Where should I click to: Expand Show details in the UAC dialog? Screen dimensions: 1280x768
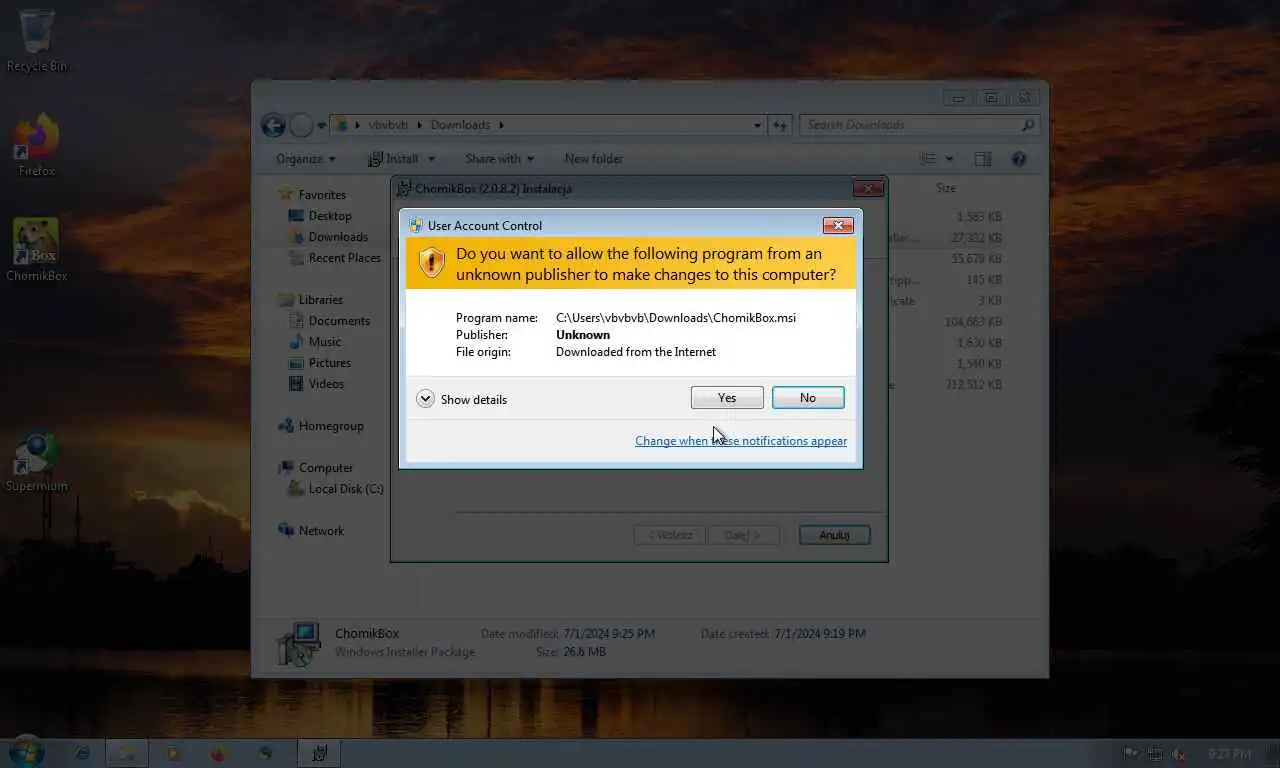pyautogui.click(x=462, y=399)
